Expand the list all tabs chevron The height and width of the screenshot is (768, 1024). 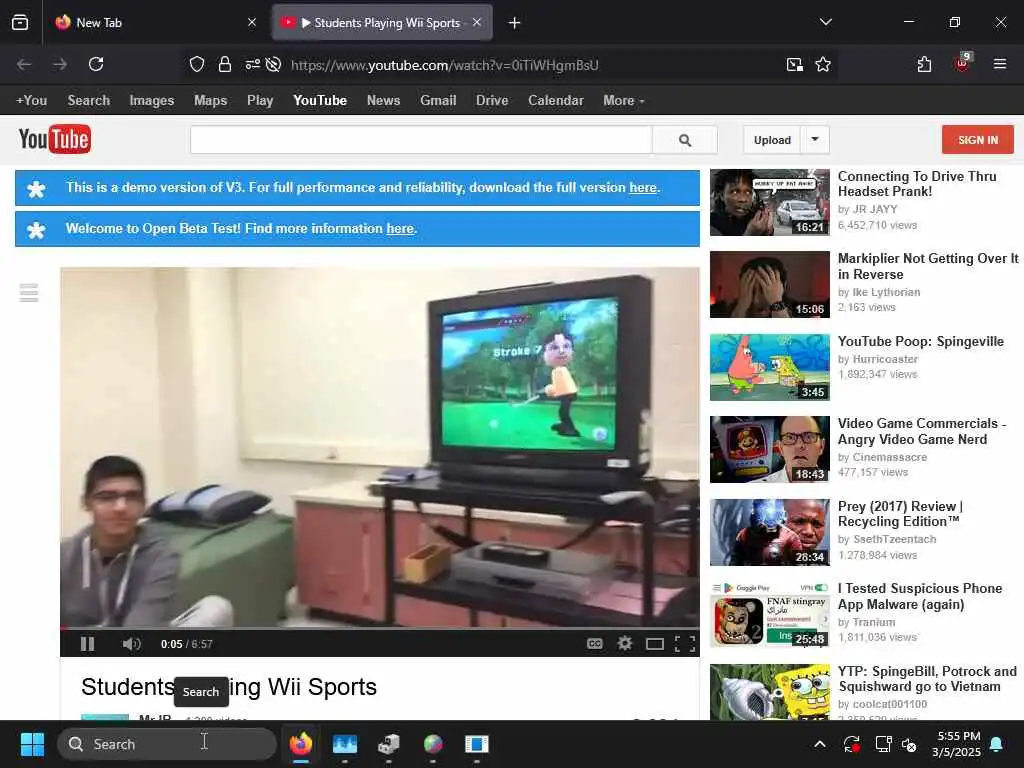pos(825,22)
